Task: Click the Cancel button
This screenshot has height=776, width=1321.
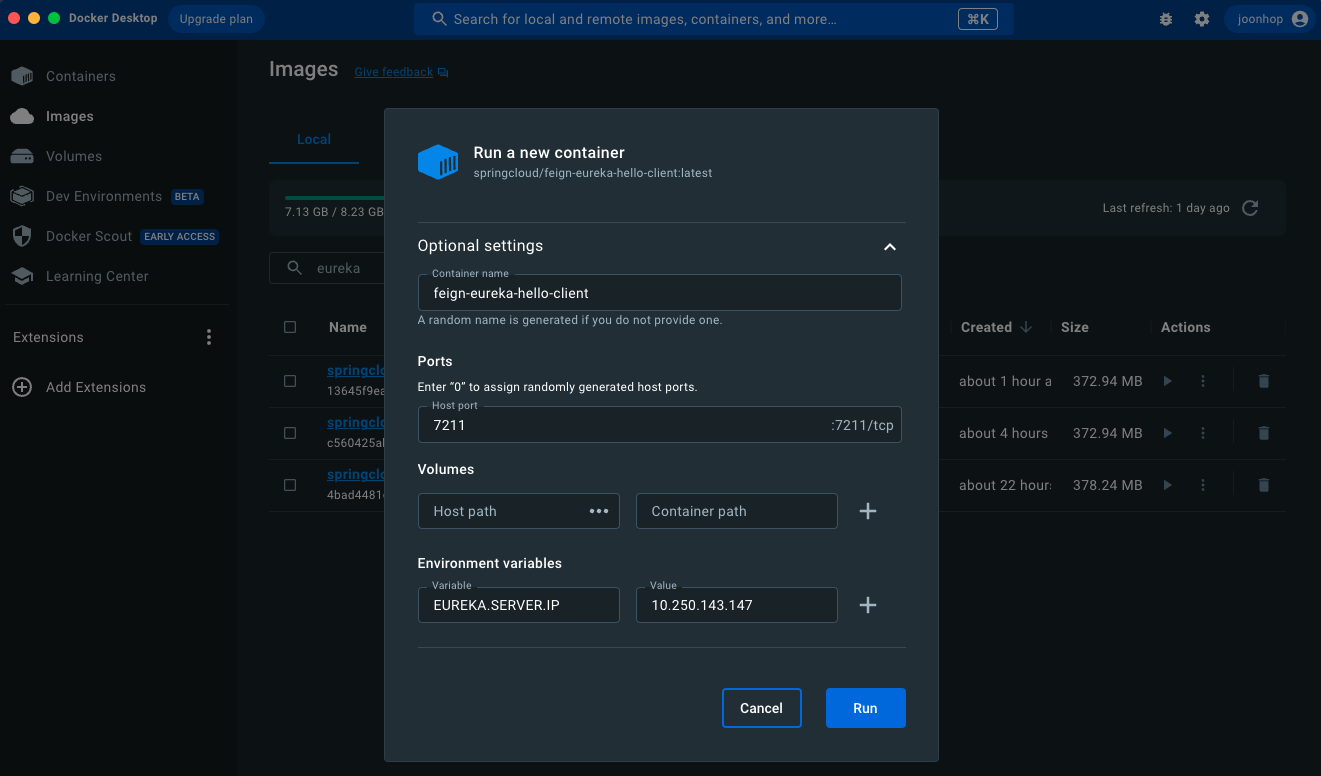Action: (761, 708)
